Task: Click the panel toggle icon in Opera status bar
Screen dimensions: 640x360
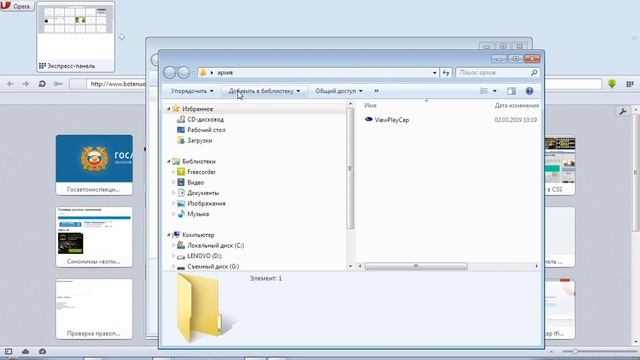Action: coord(9,351)
